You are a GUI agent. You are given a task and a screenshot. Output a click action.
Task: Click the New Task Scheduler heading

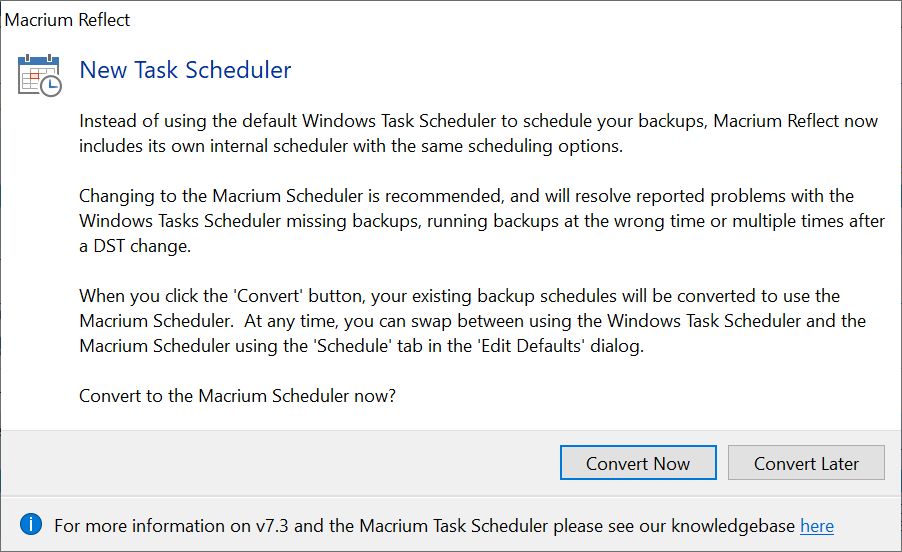185,70
